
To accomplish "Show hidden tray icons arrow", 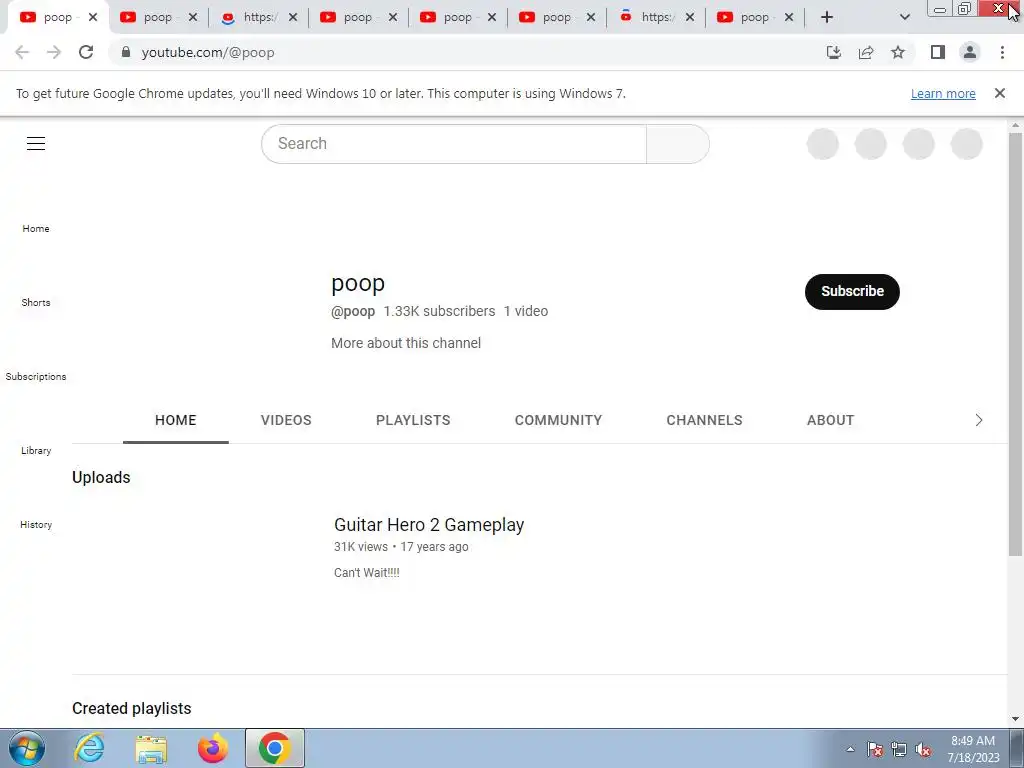I will pyautogui.click(x=850, y=750).
